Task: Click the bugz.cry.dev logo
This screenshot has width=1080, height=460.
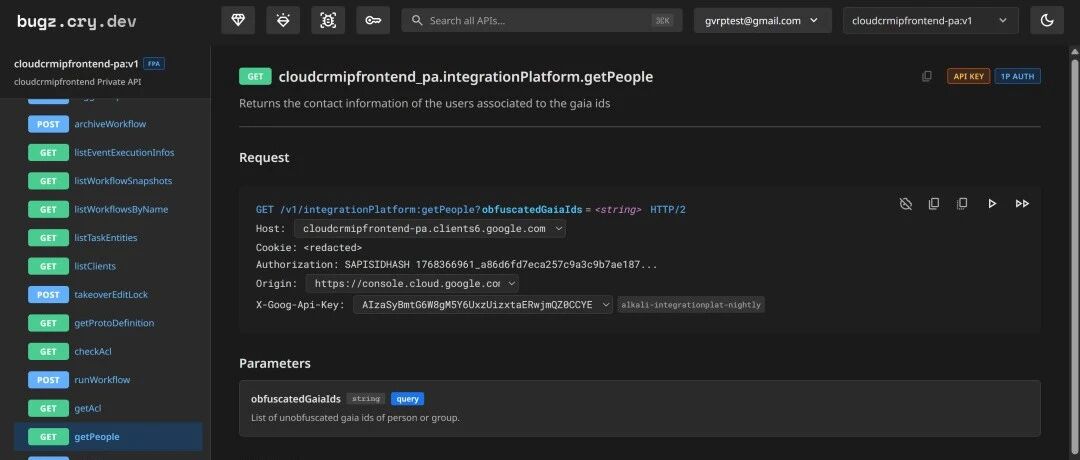Action: pos(76,21)
